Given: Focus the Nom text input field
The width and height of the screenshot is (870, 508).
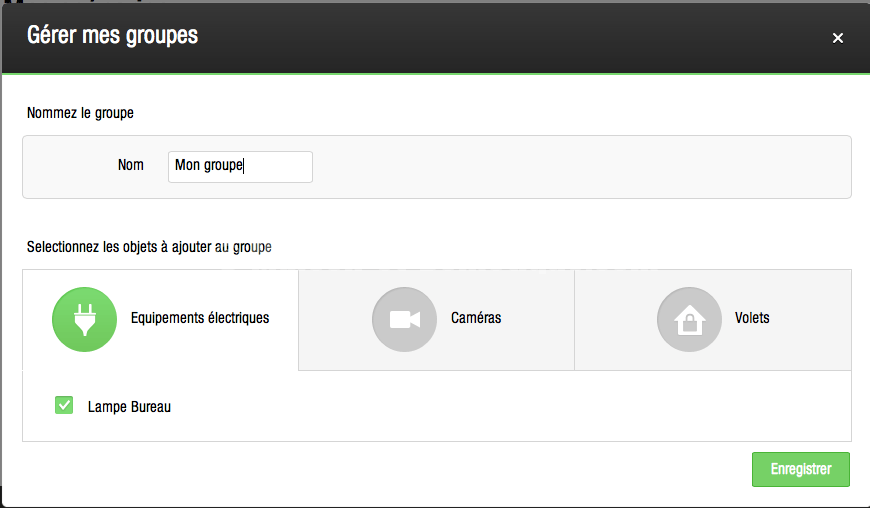Looking at the screenshot, I should (x=240, y=166).
